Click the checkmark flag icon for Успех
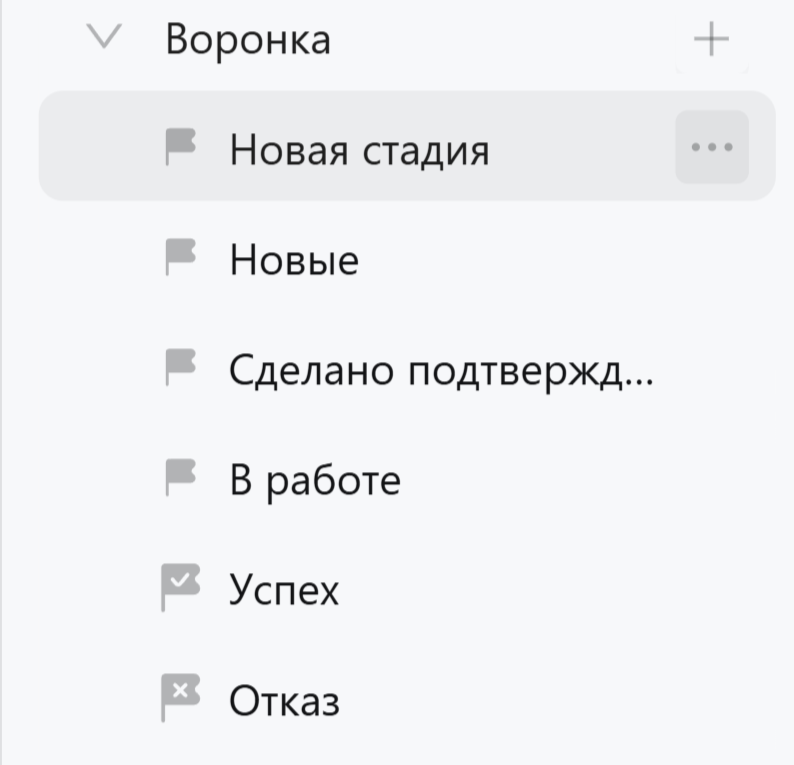This screenshot has width=794, height=765. [x=180, y=587]
